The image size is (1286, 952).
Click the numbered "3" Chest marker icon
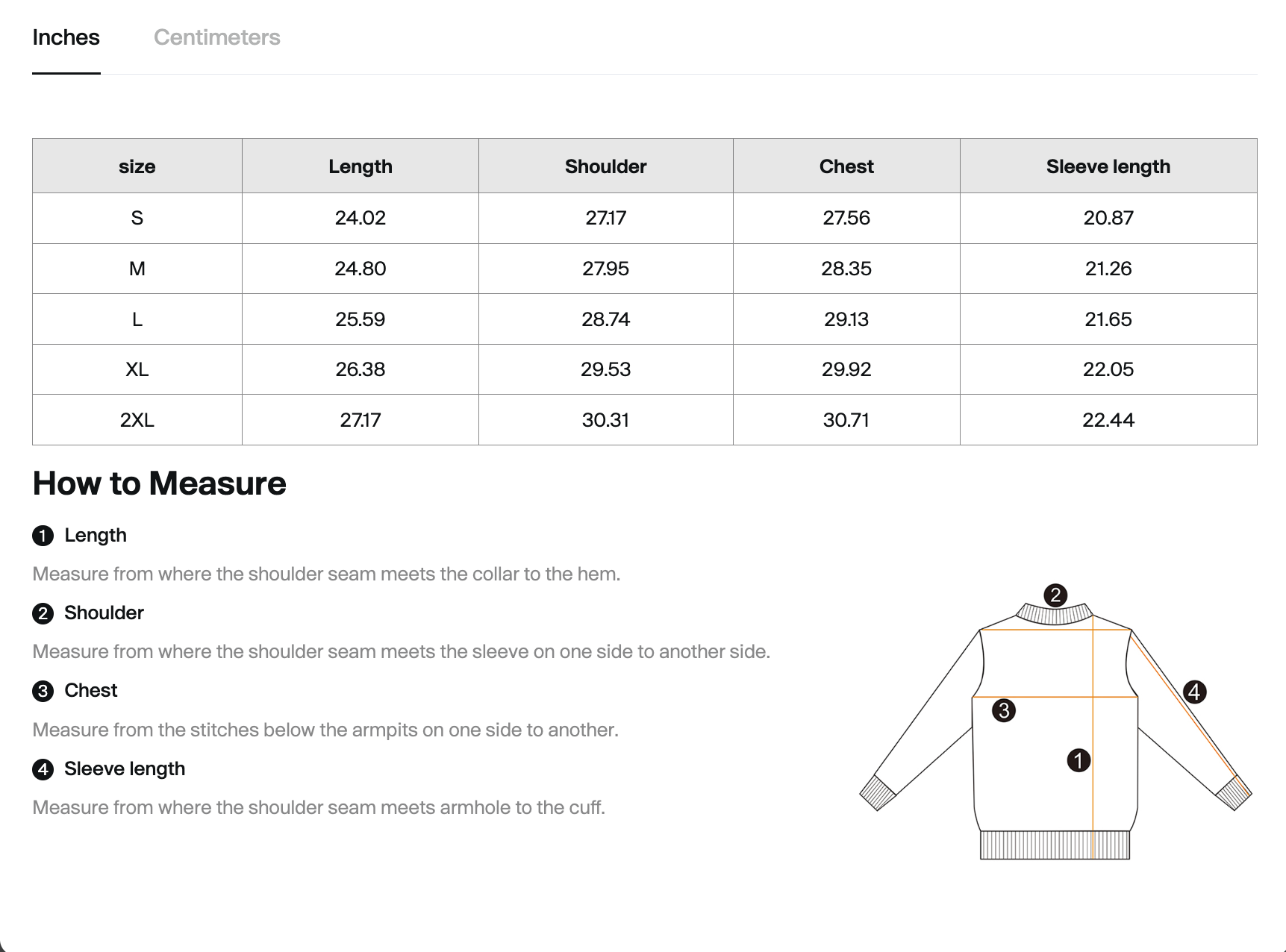coord(43,691)
